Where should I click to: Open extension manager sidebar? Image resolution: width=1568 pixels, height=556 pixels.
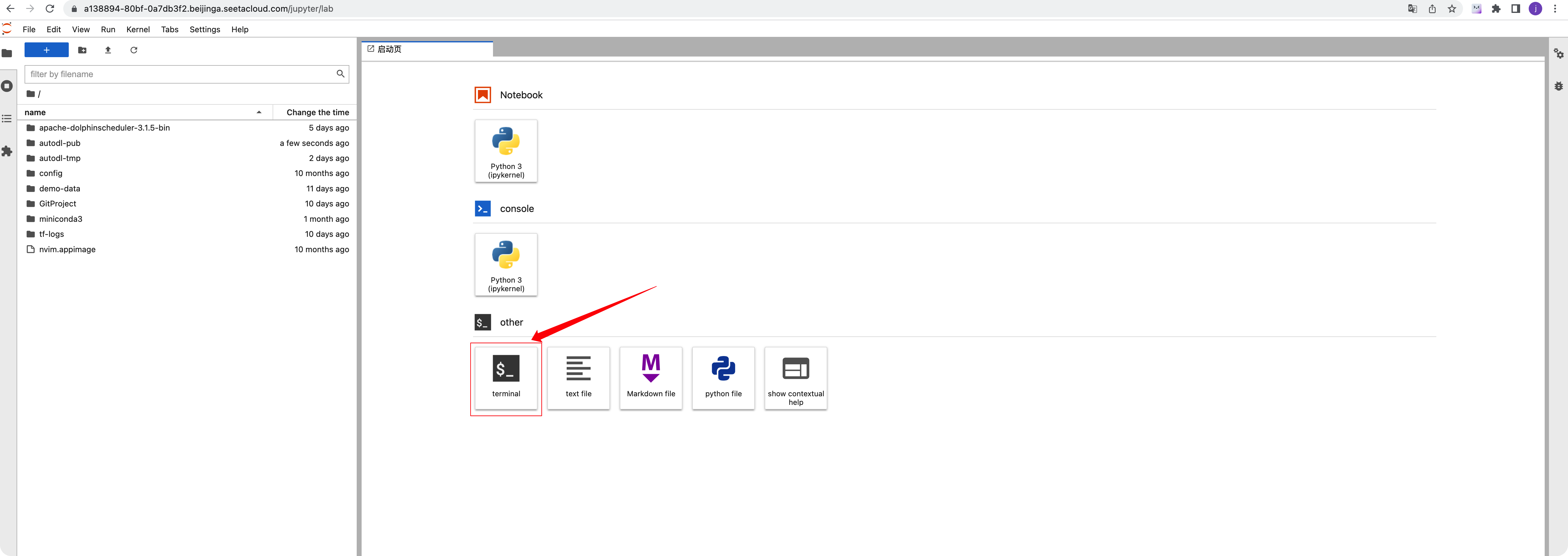tap(7, 151)
